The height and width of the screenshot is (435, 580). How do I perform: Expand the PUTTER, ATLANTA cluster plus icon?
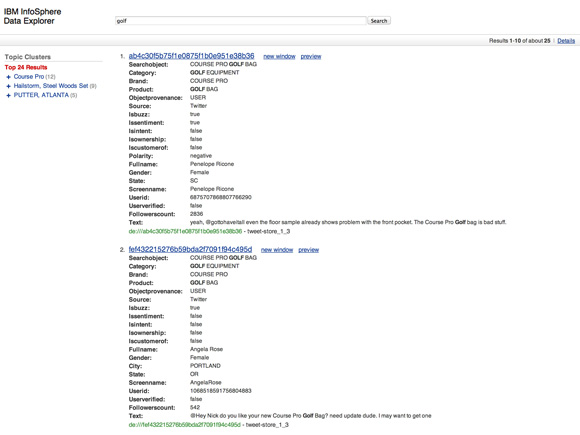[x=9, y=95]
